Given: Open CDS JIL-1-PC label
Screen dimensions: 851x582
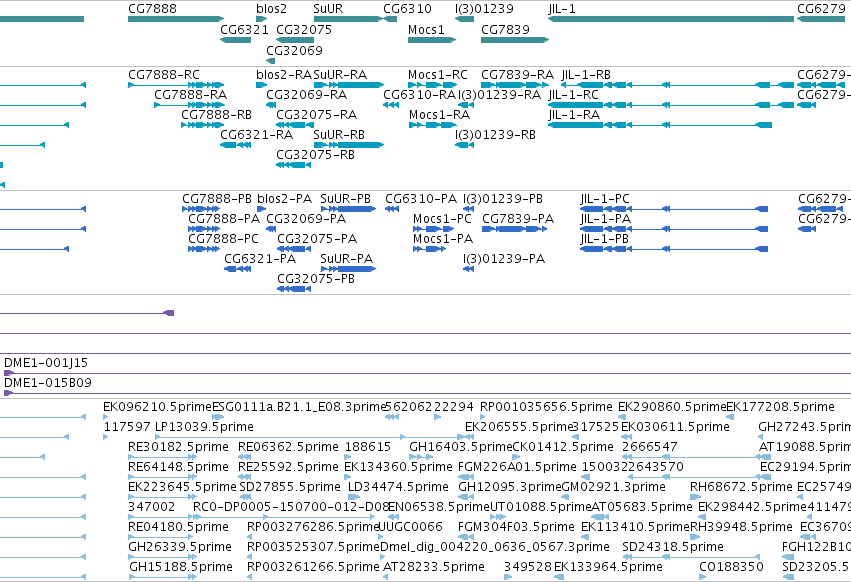Looking at the screenshot, I should coord(605,199).
